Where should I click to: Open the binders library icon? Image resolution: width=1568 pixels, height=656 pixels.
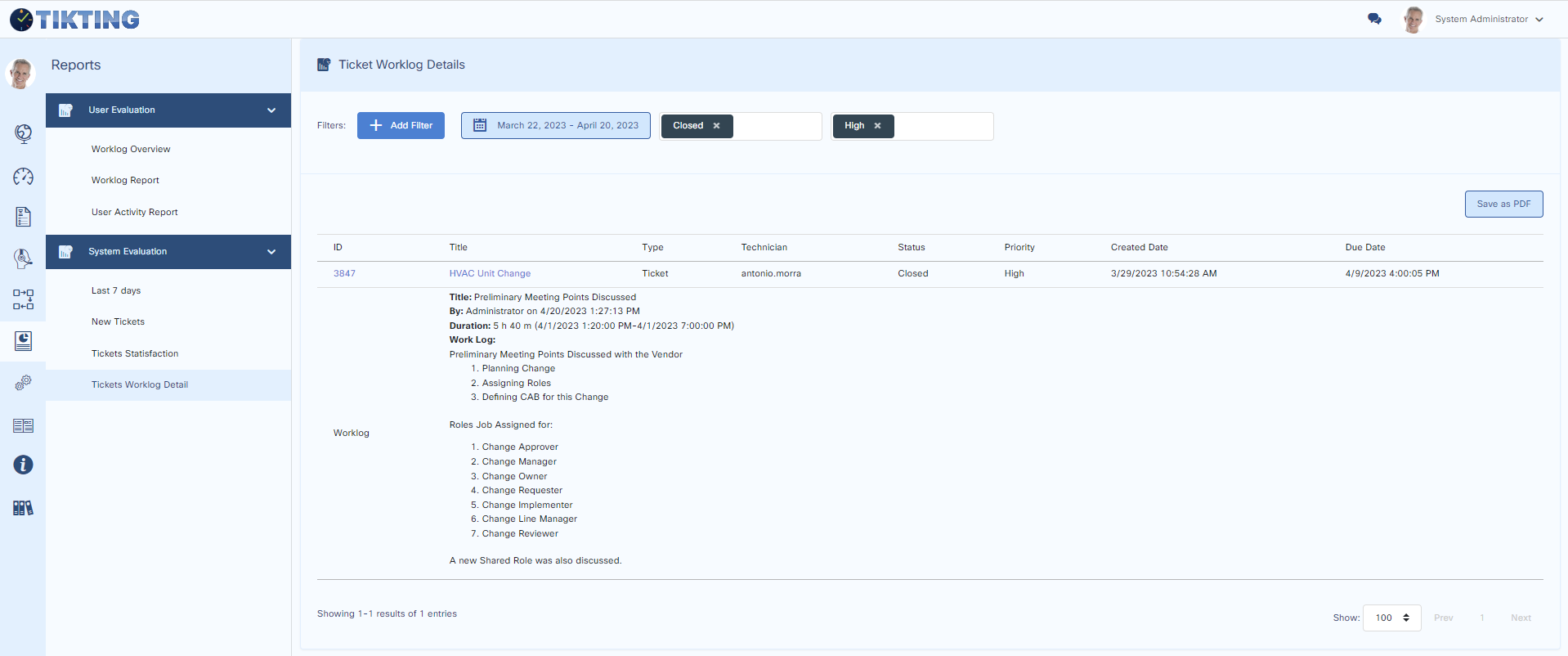pos(23,508)
